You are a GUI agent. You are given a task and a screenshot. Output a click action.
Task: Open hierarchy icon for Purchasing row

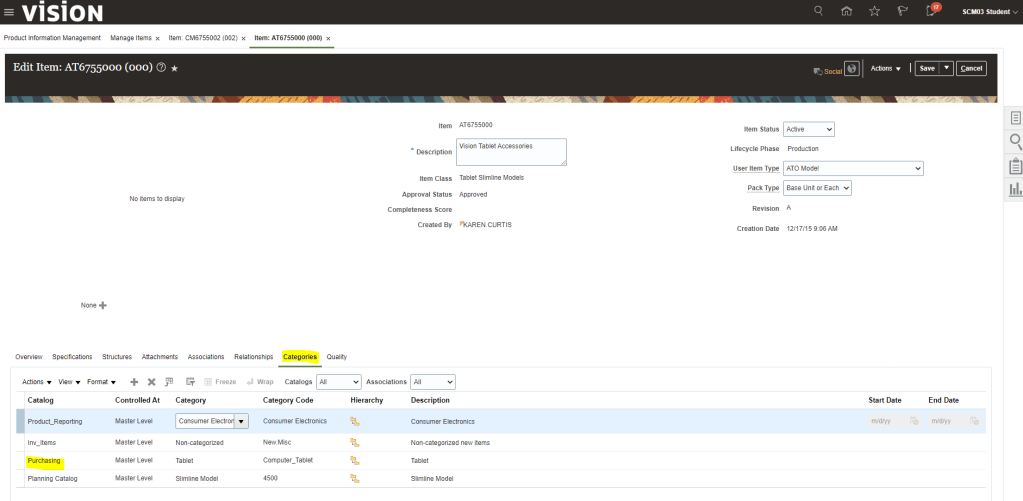[355, 461]
